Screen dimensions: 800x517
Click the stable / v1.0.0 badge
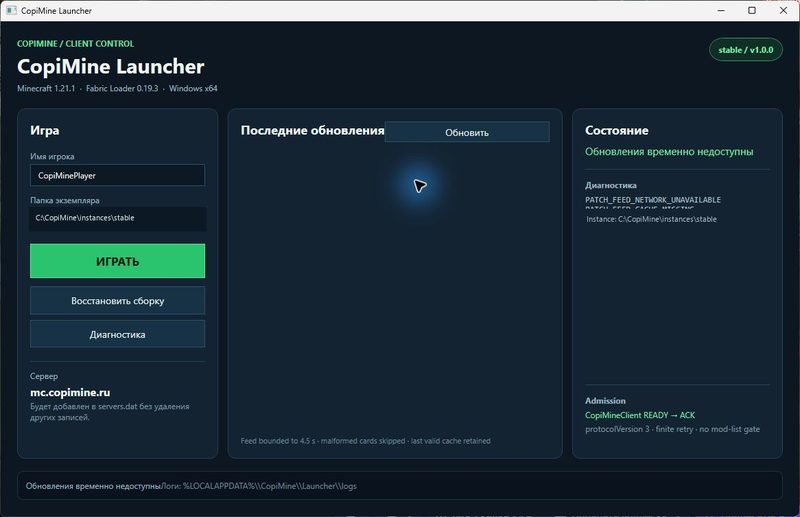[x=745, y=50]
